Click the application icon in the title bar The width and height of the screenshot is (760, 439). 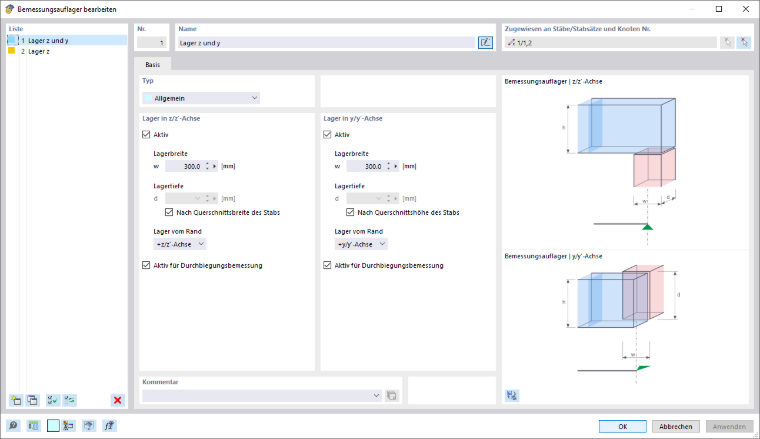pos(9,9)
